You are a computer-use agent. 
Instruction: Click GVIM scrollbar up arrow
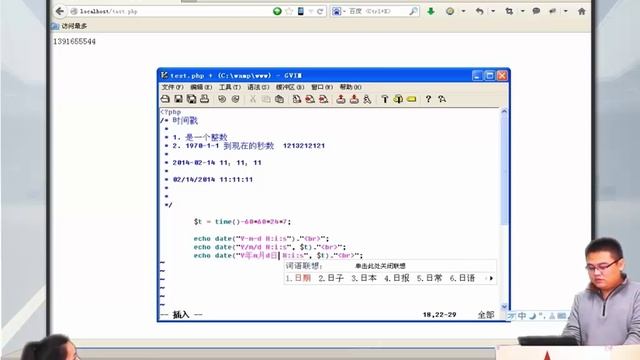(x=504, y=111)
